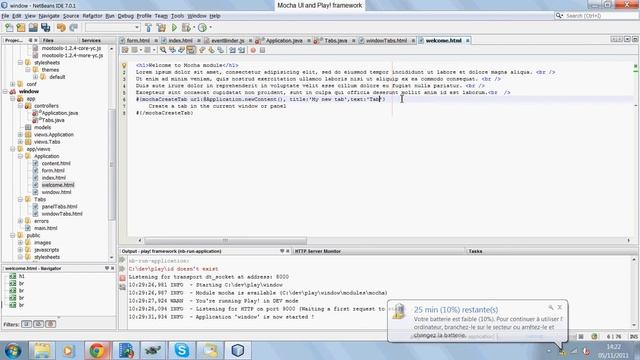Click the Re-run icon in Output panel
Image resolution: width=640 pixels, height=360 pixels.
pos(122,260)
